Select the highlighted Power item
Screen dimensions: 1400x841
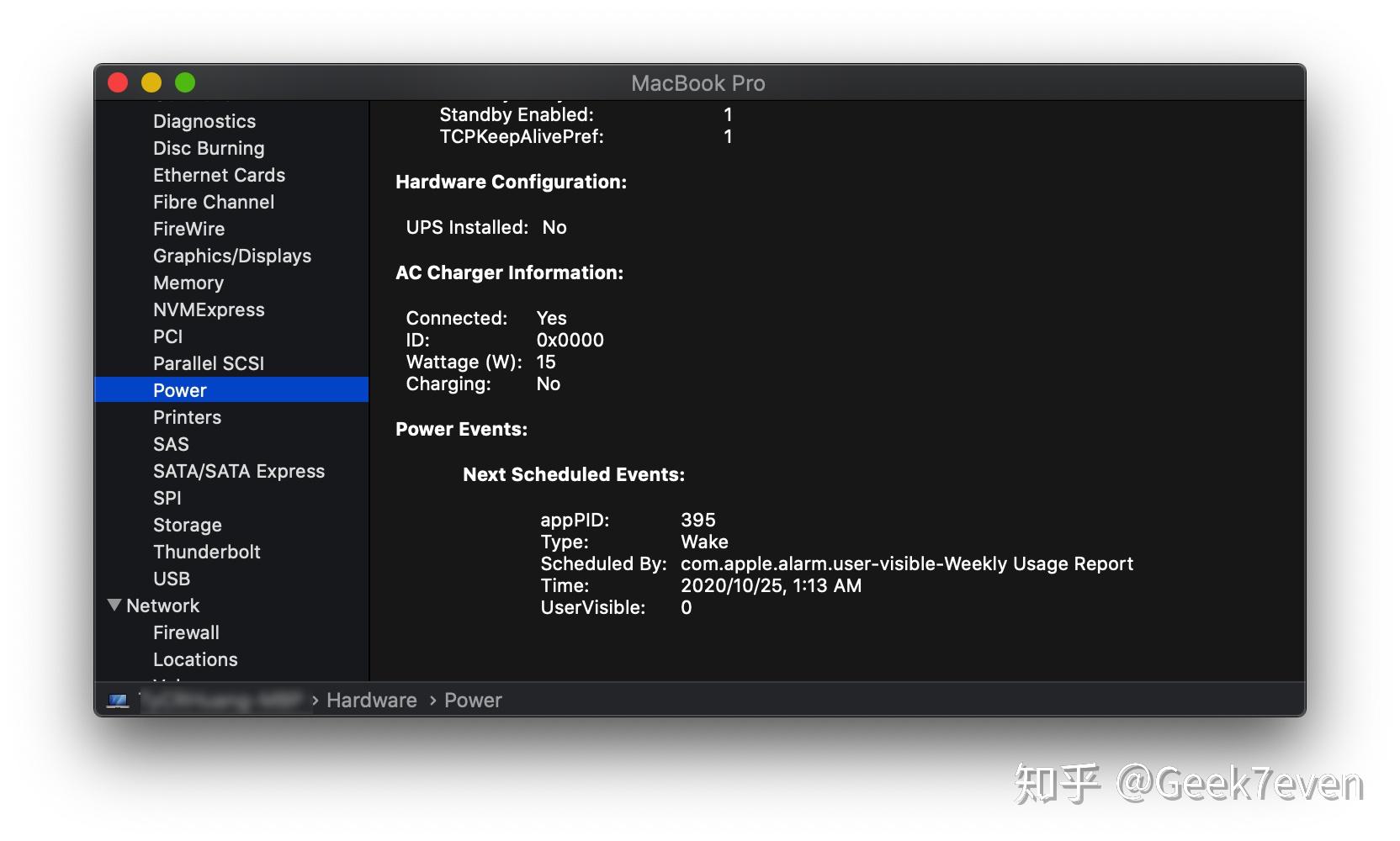231,389
